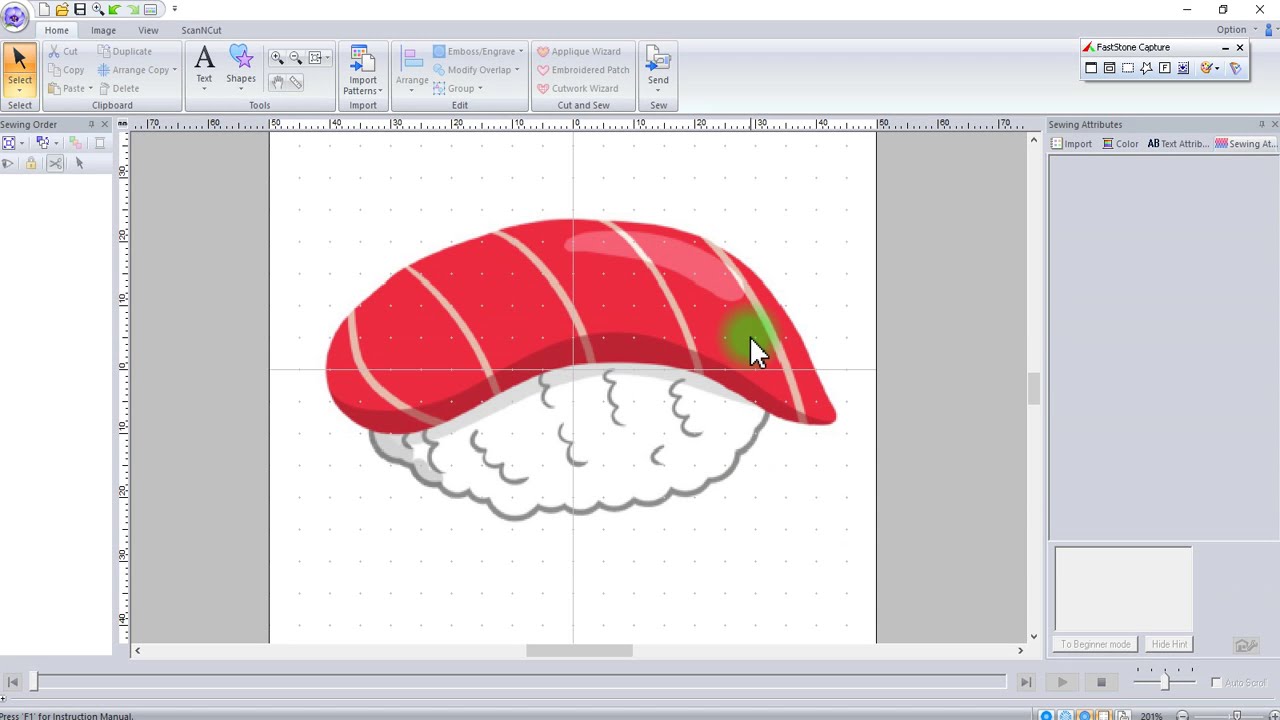Open the pansy application menu button
This screenshot has width=1280, height=720.
point(14,16)
